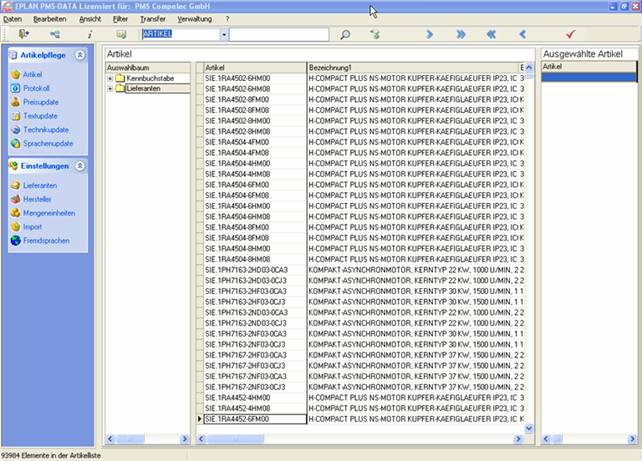The height and width of the screenshot is (461, 642).
Task: Open the Verwaltung menu
Action: (194, 19)
